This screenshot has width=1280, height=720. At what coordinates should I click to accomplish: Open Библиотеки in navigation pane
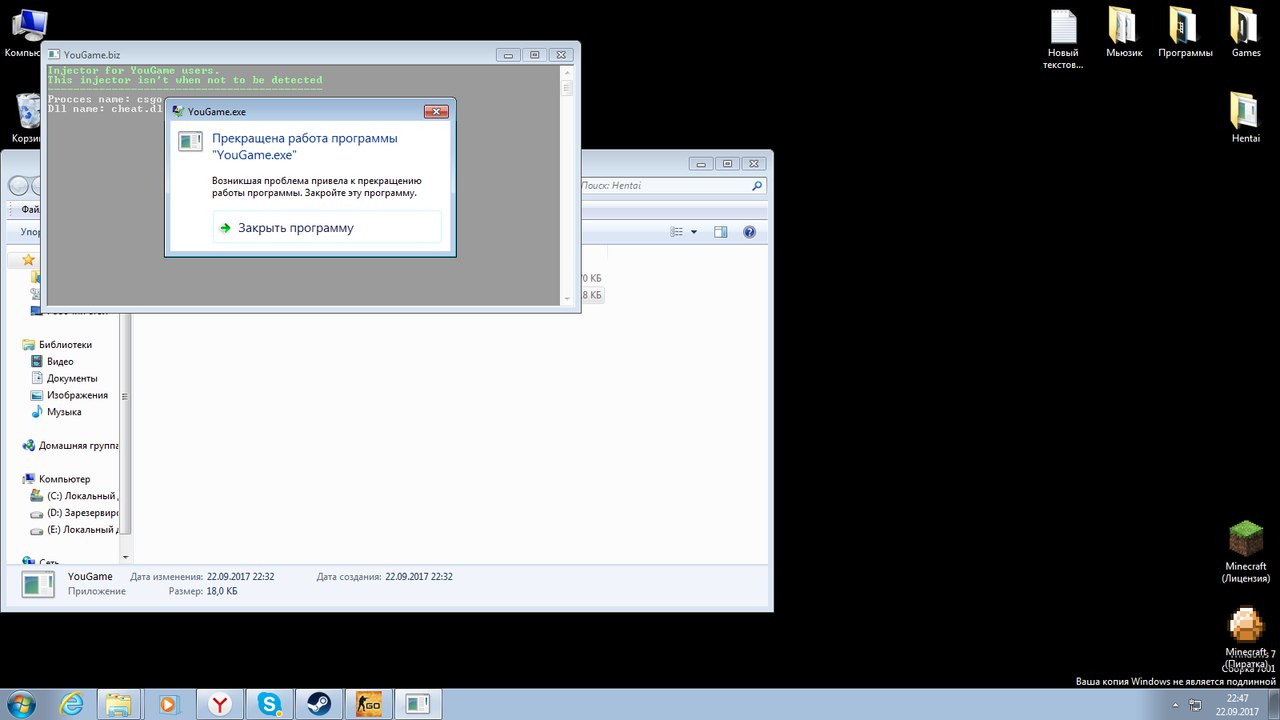click(x=65, y=345)
